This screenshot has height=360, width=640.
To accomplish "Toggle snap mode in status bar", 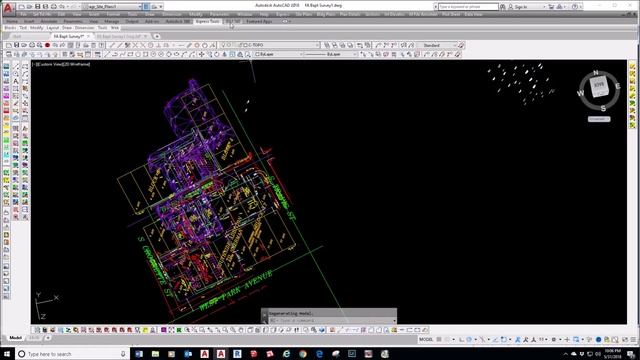I will click(x=447, y=340).
